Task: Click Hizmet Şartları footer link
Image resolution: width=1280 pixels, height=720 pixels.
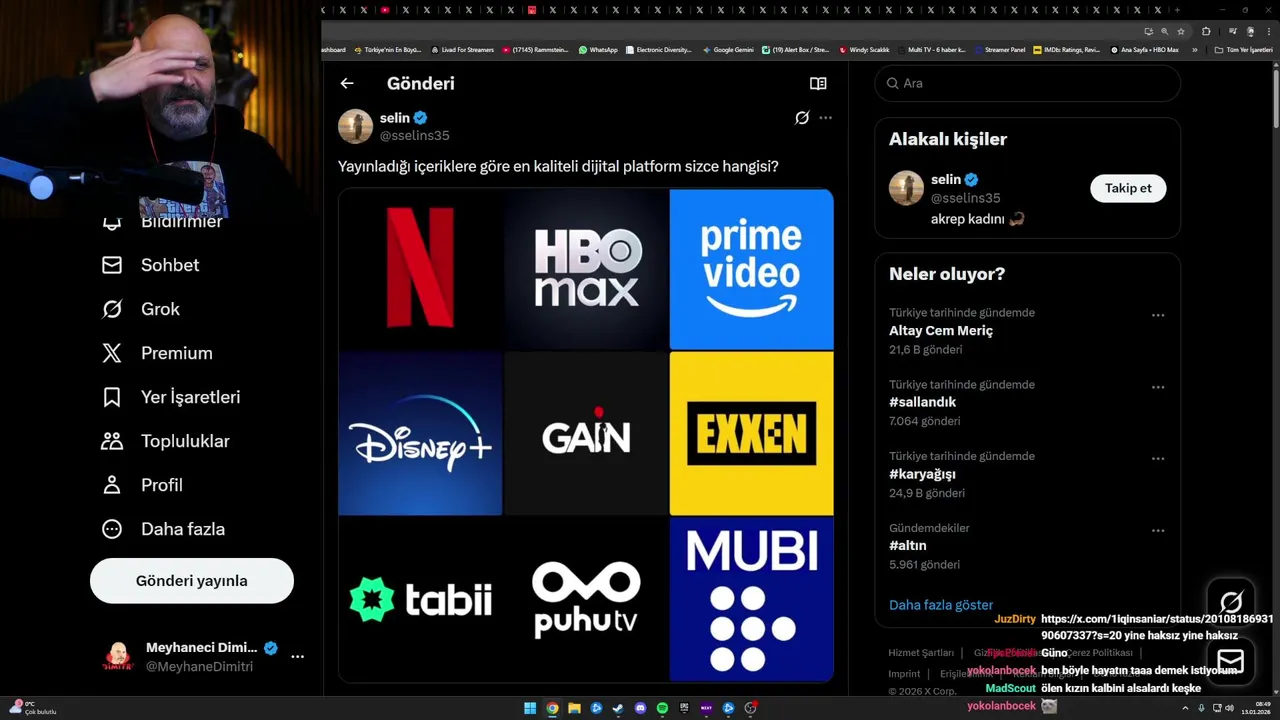Action: coord(921,653)
